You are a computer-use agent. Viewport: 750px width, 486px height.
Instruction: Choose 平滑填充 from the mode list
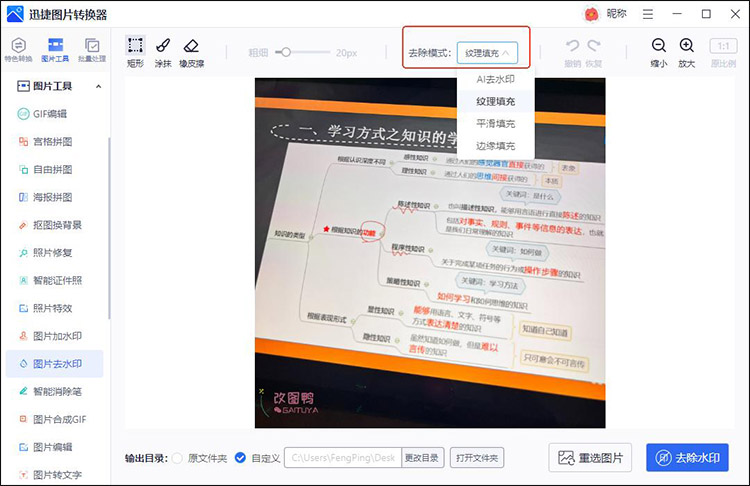(495, 124)
